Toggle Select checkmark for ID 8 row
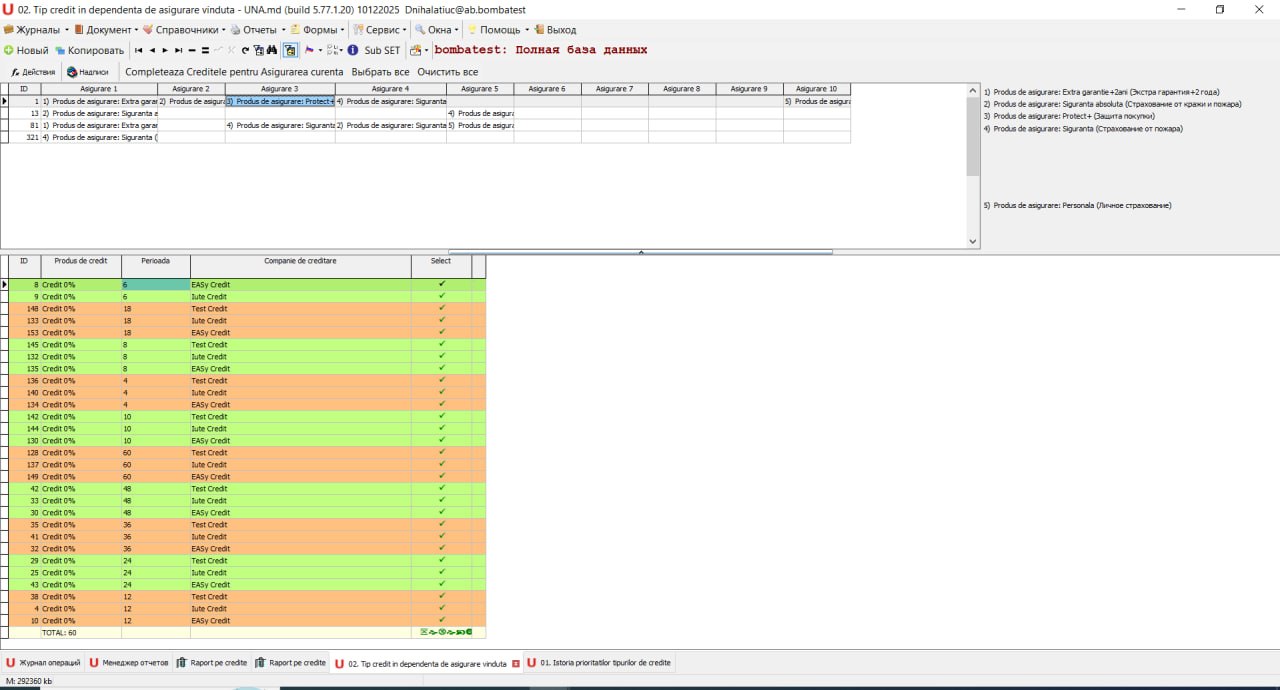 [441, 284]
